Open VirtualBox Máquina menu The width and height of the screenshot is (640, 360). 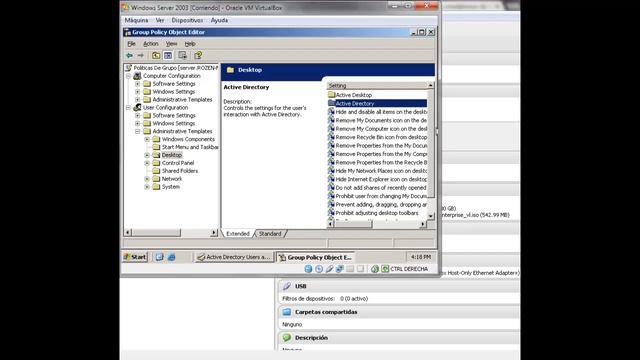point(136,20)
